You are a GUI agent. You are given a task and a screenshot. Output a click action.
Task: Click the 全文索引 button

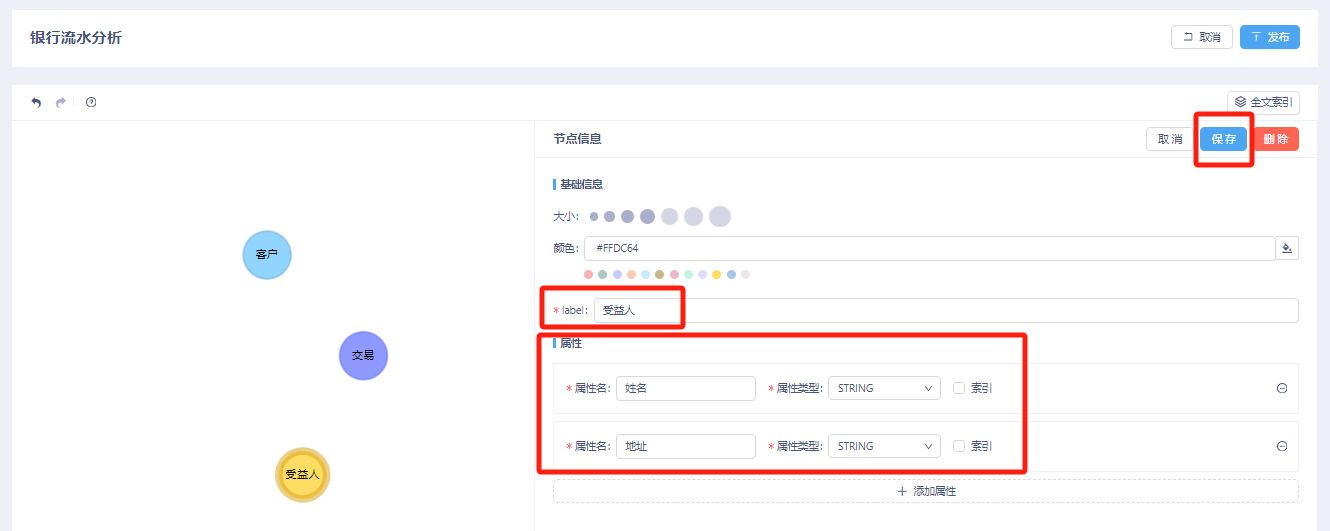[x=1263, y=102]
